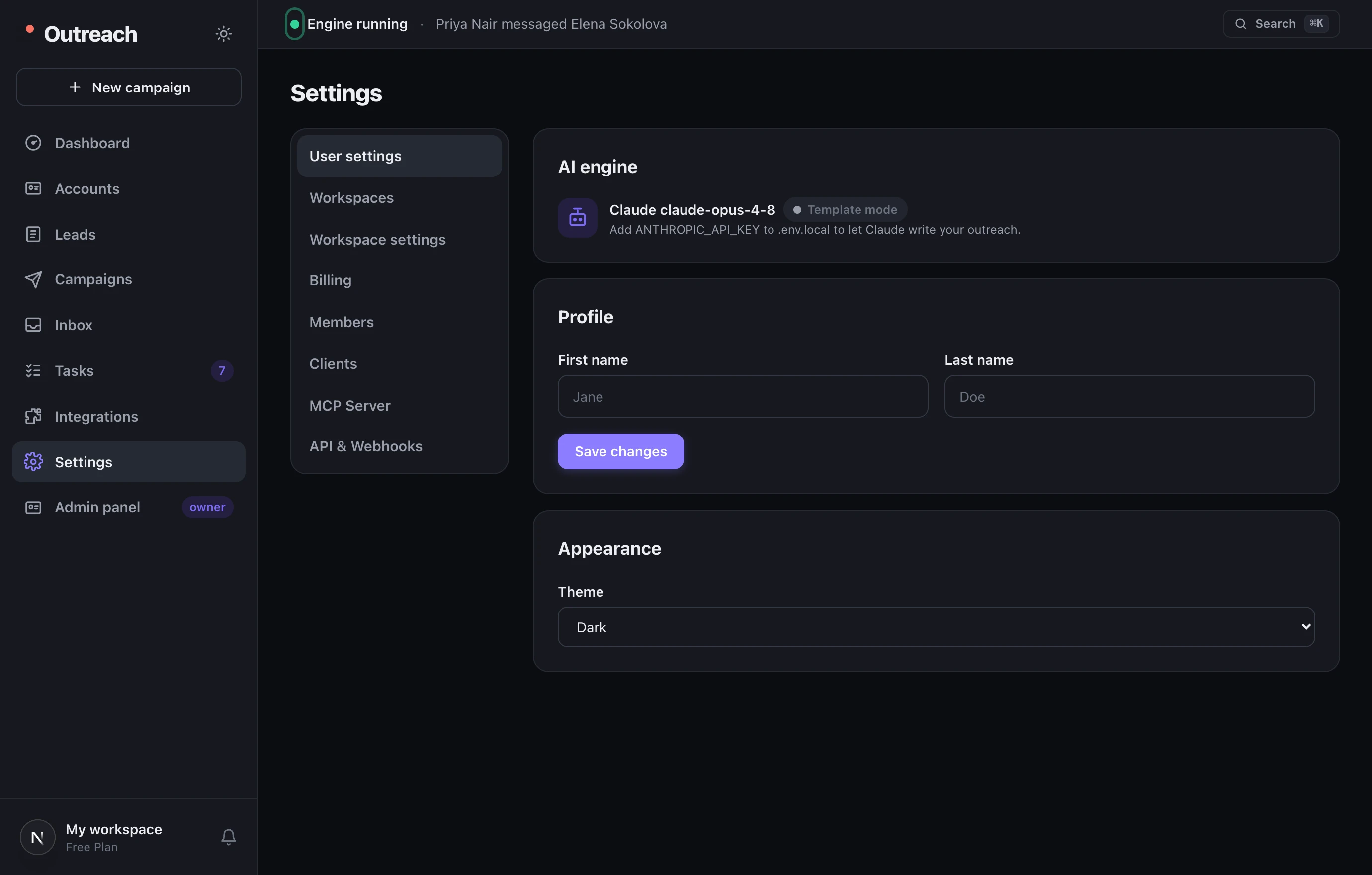Click the Integrations puzzle icon
The height and width of the screenshot is (875, 1372).
[x=33, y=417]
